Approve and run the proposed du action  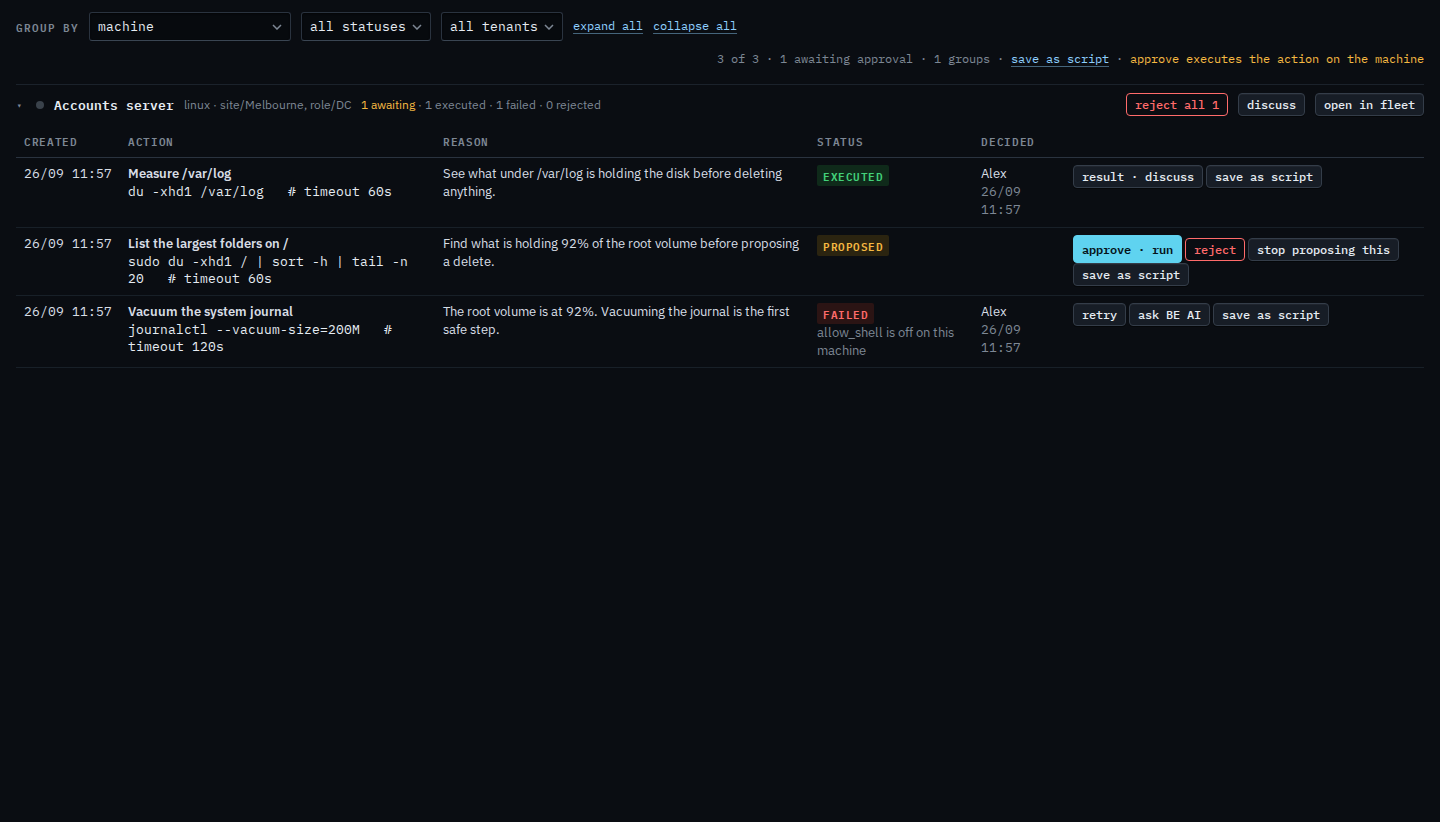point(1127,250)
